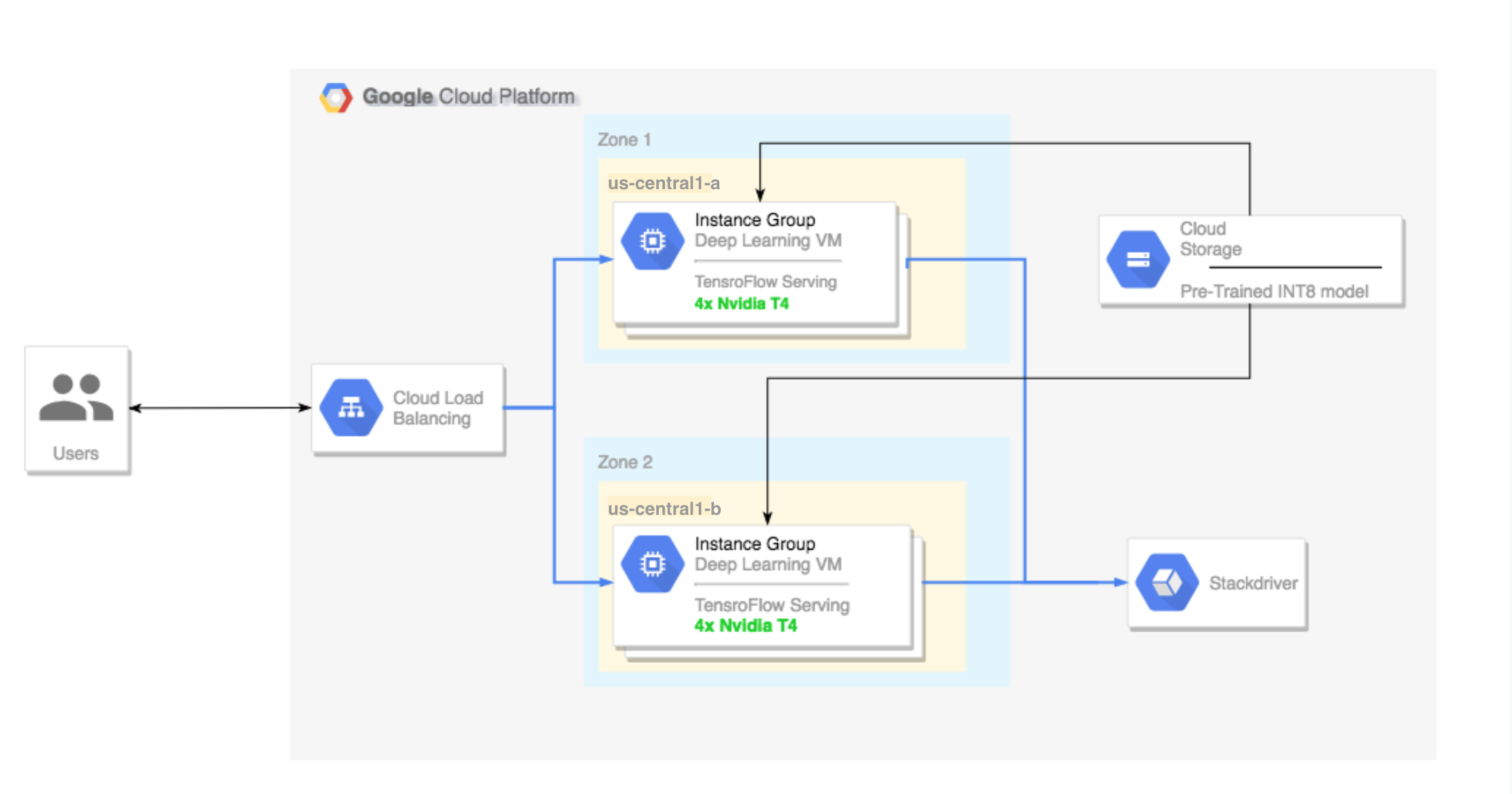Select the Google Cloud Platform title text
This screenshot has height=794, width=1512.
click(468, 97)
